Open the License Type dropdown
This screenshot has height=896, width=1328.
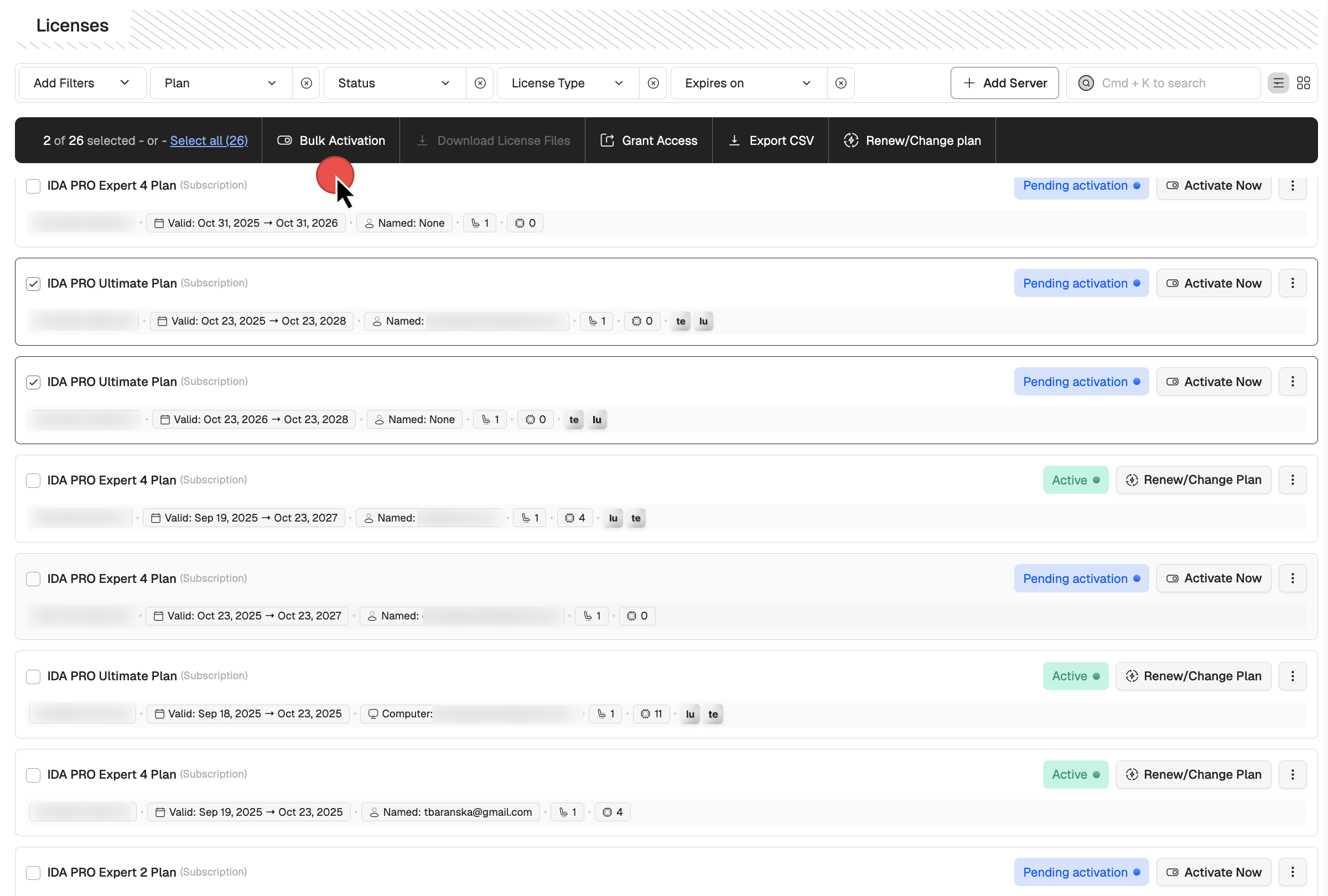[x=567, y=83]
